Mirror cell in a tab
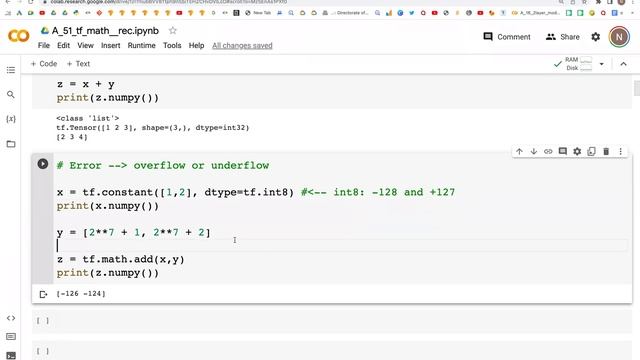The width and height of the screenshot is (640, 360). 591,151
